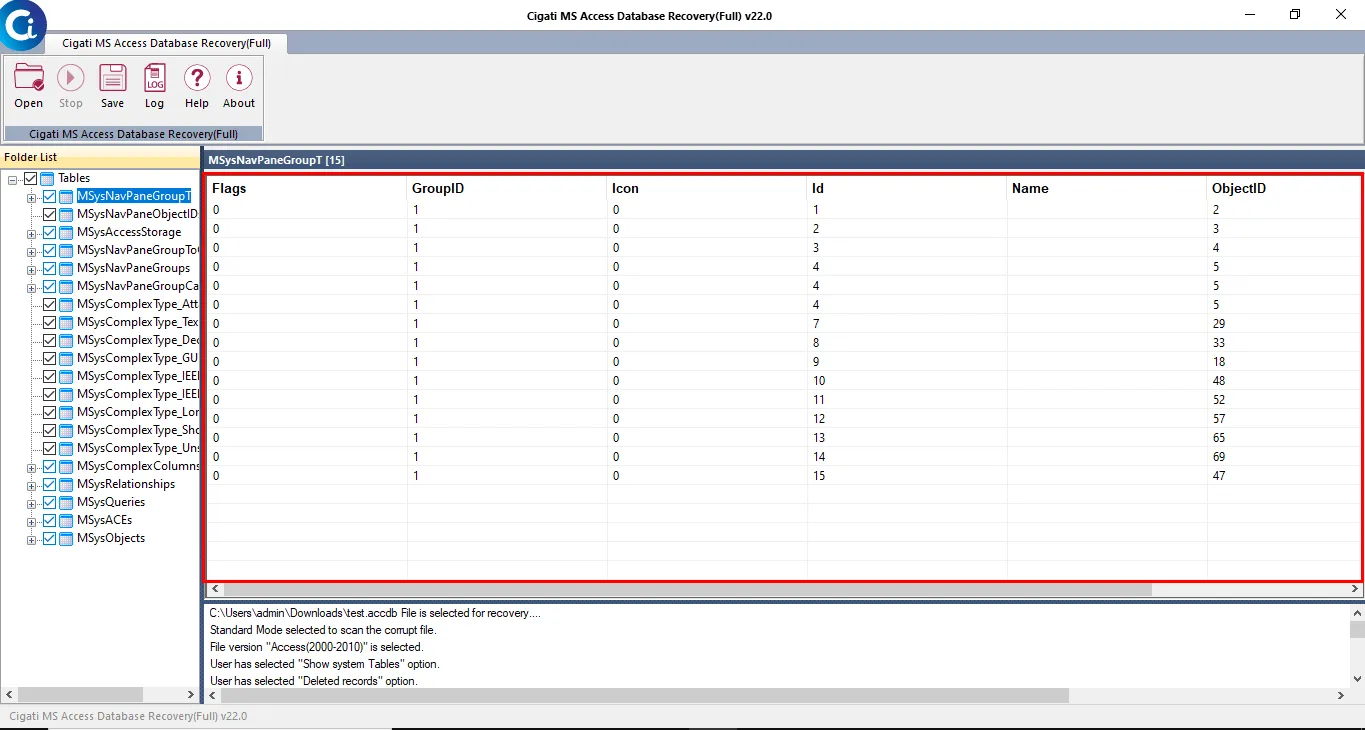Viewport: 1365px width, 730px height.
Task: Click the Open database toolbar icon
Action: 29,79
